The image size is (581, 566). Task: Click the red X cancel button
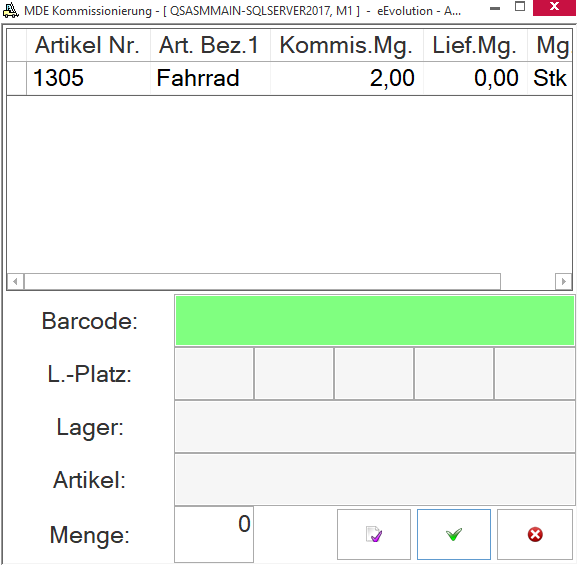[x=535, y=534]
